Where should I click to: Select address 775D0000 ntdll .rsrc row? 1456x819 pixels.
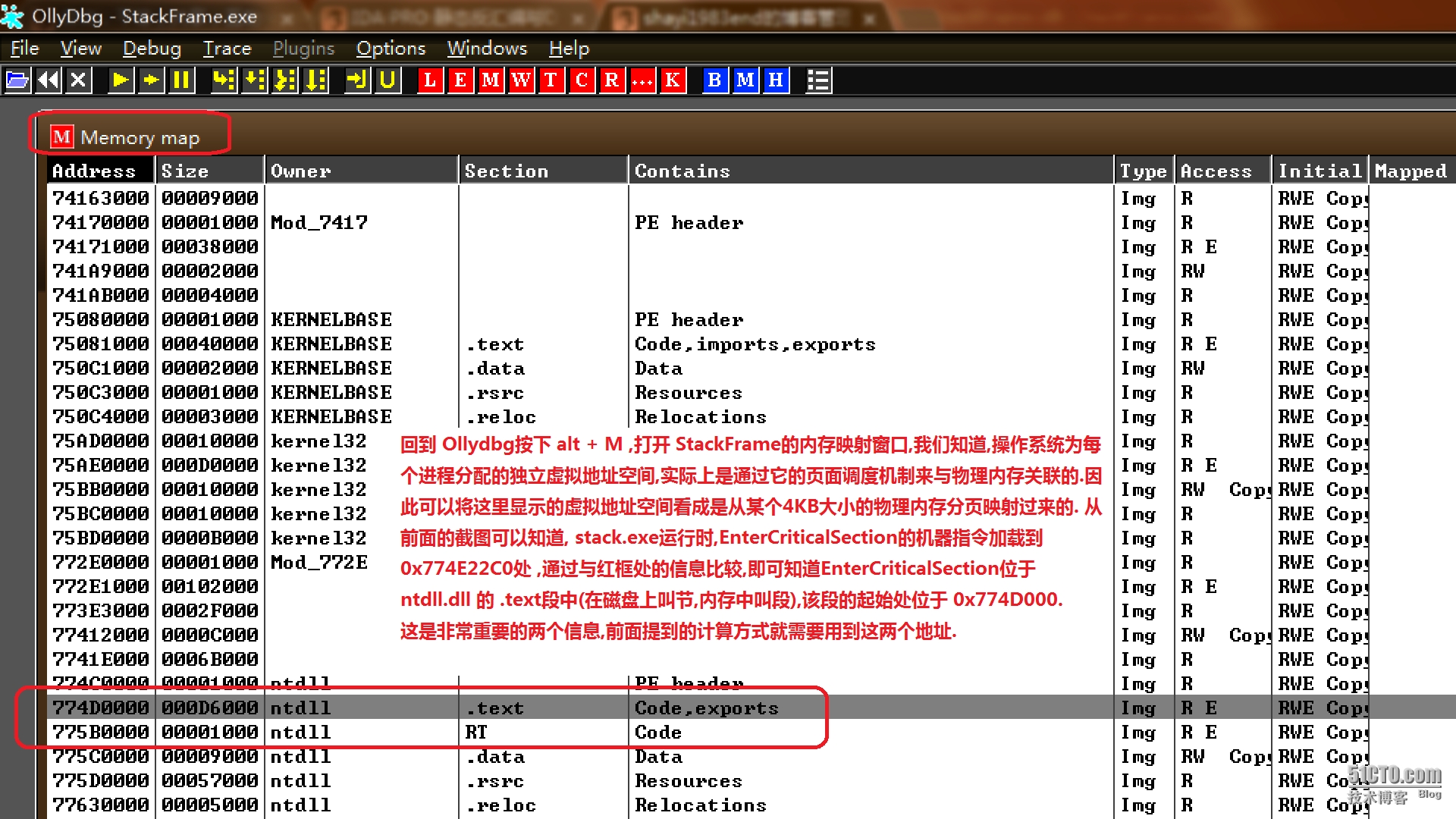click(x=751, y=780)
